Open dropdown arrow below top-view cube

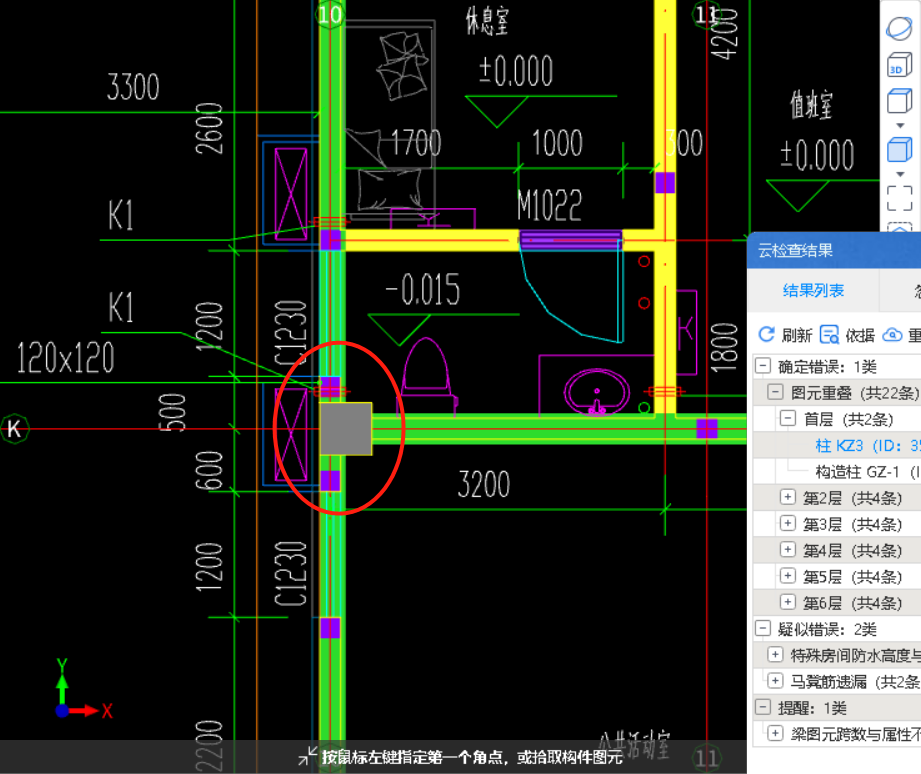(x=900, y=126)
